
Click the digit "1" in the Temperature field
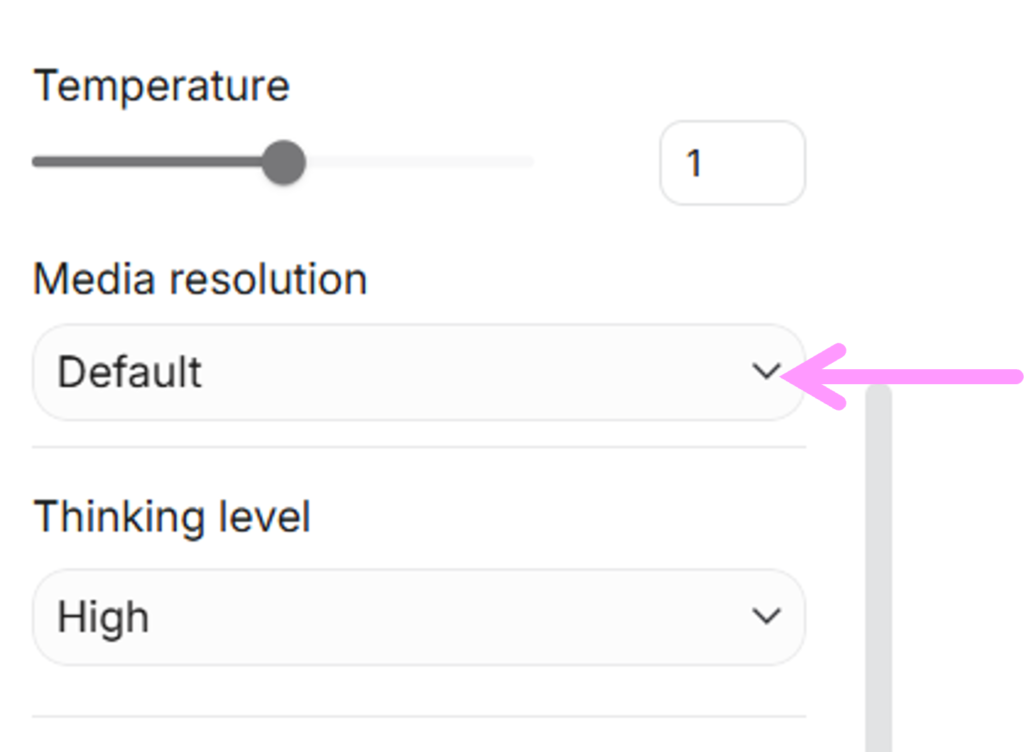point(694,163)
